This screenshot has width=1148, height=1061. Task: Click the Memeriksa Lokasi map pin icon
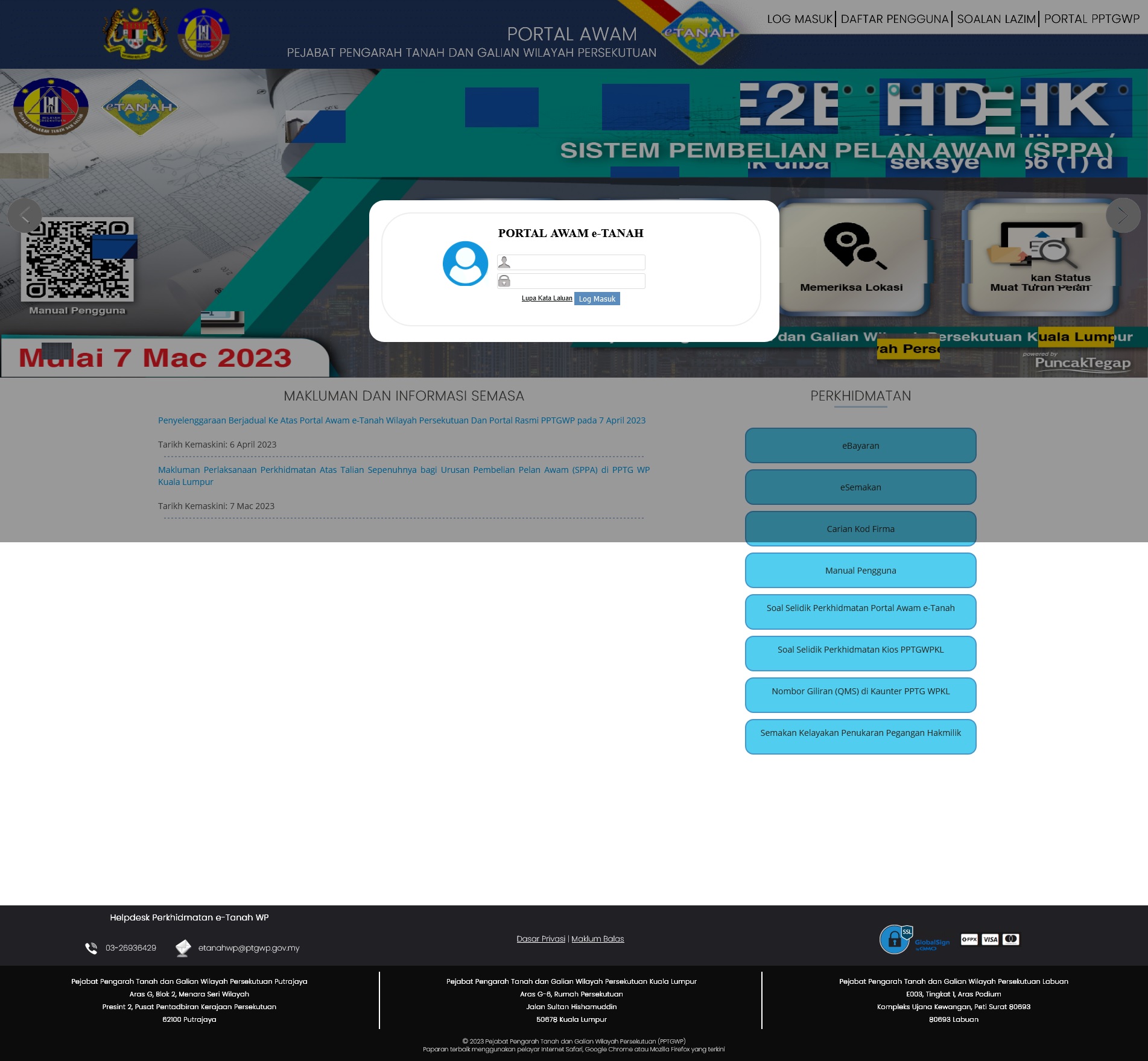coord(852,245)
